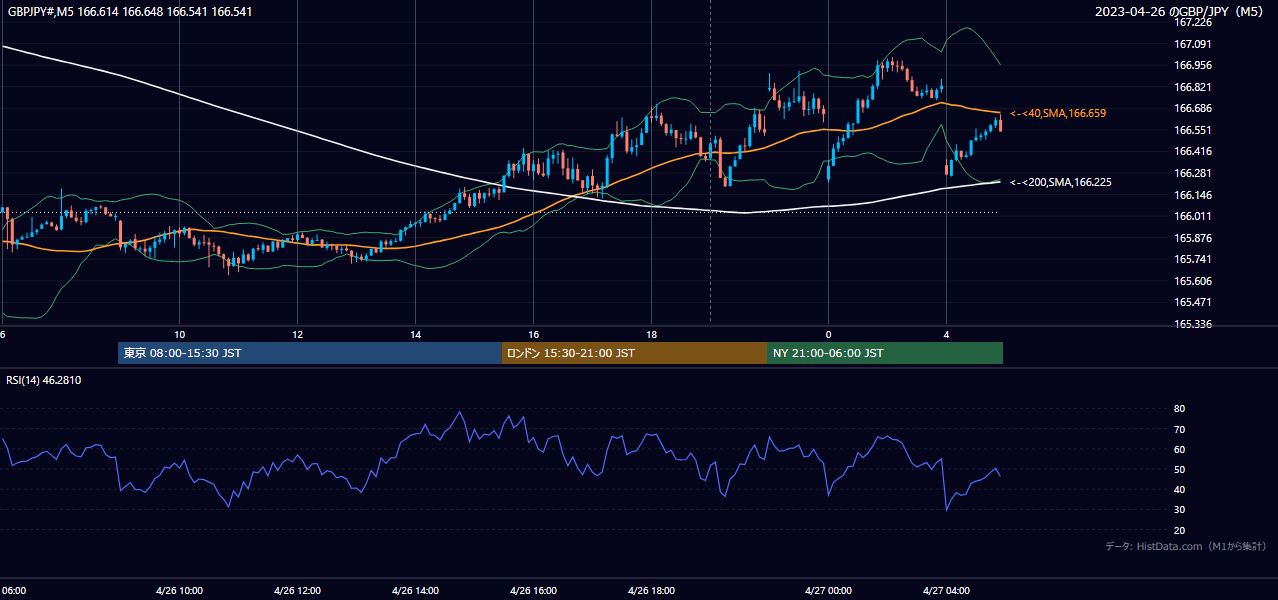Click the 4/27 04:00 date label
The image size is (1278, 600).
coord(946,590)
